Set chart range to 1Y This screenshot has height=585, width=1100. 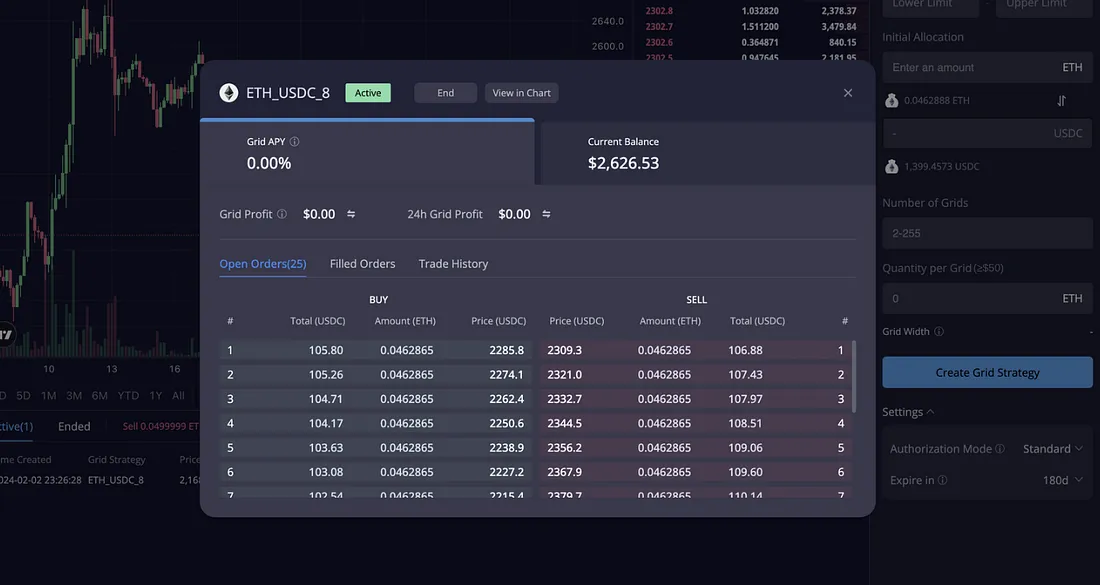coord(156,396)
